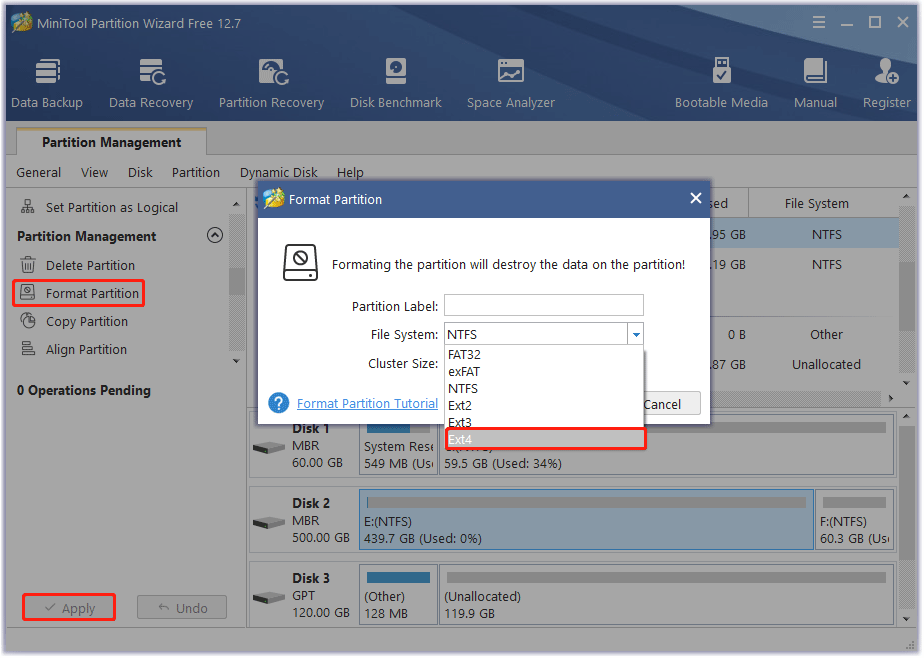The image size is (924, 658).
Task: Open the Partition menu
Action: 196,173
